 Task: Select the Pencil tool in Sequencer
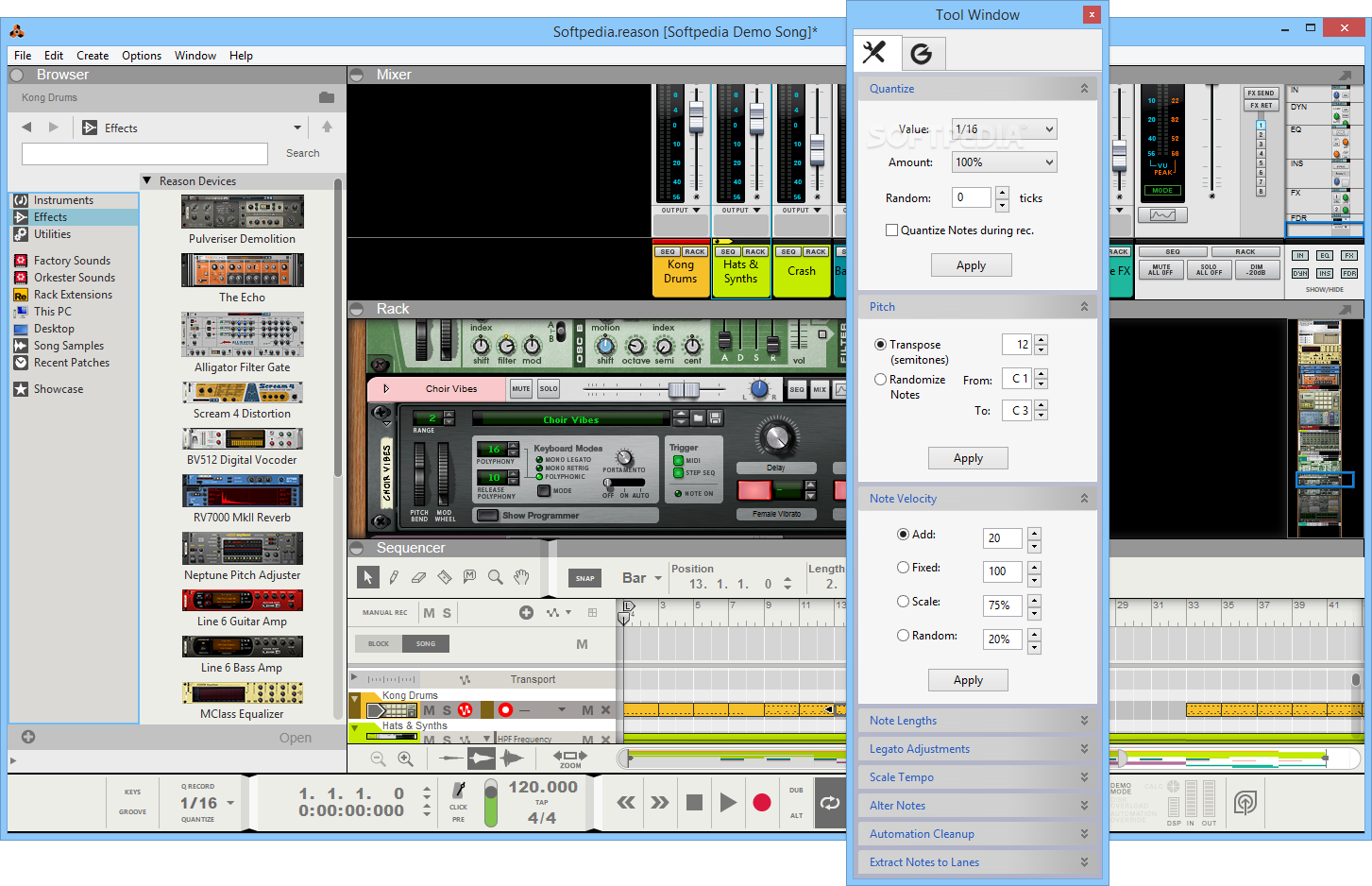[x=394, y=577]
